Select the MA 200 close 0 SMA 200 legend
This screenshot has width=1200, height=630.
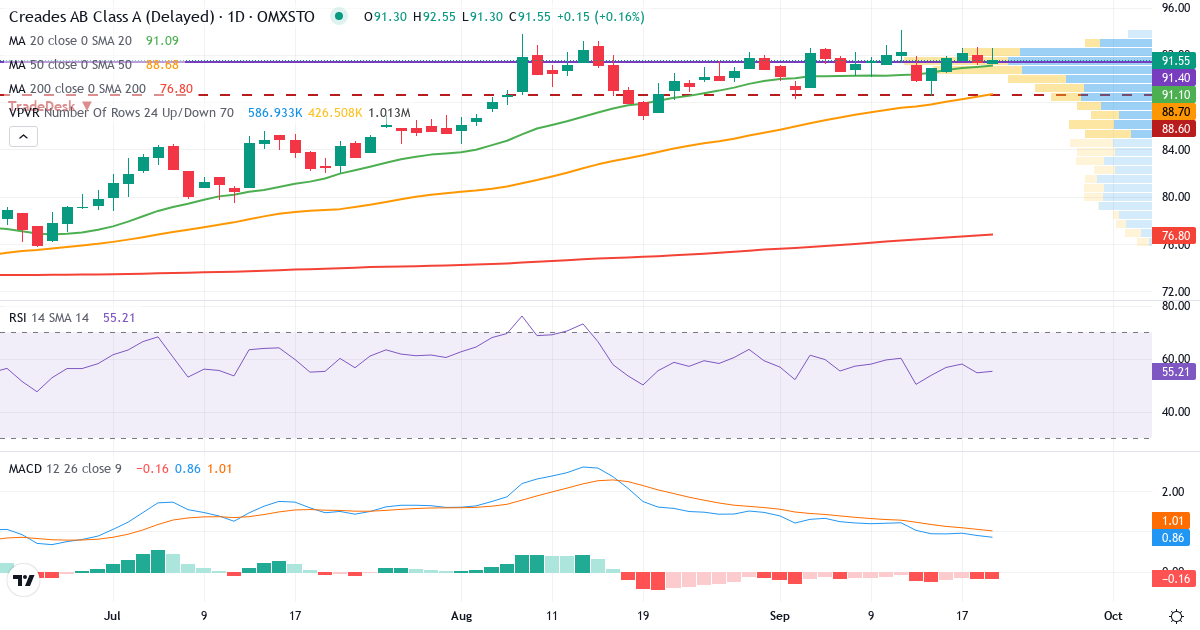point(77,89)
